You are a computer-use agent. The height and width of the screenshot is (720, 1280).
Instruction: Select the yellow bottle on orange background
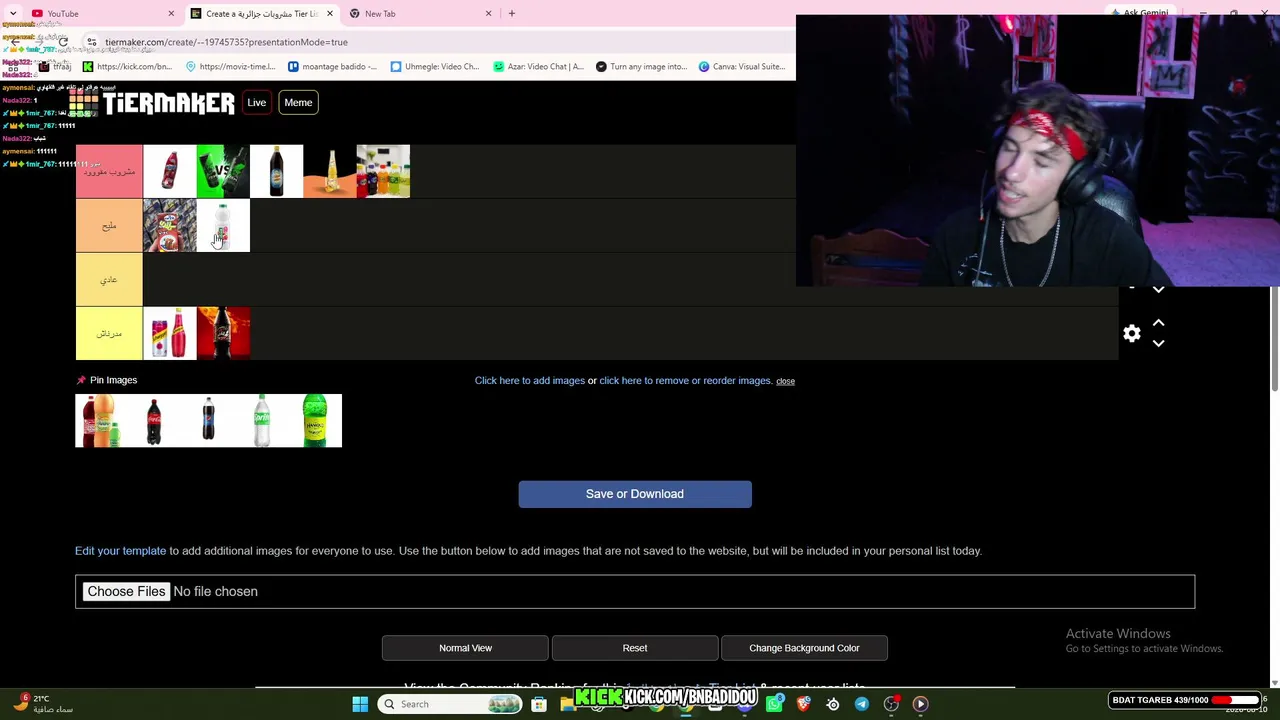pos(330,171)
